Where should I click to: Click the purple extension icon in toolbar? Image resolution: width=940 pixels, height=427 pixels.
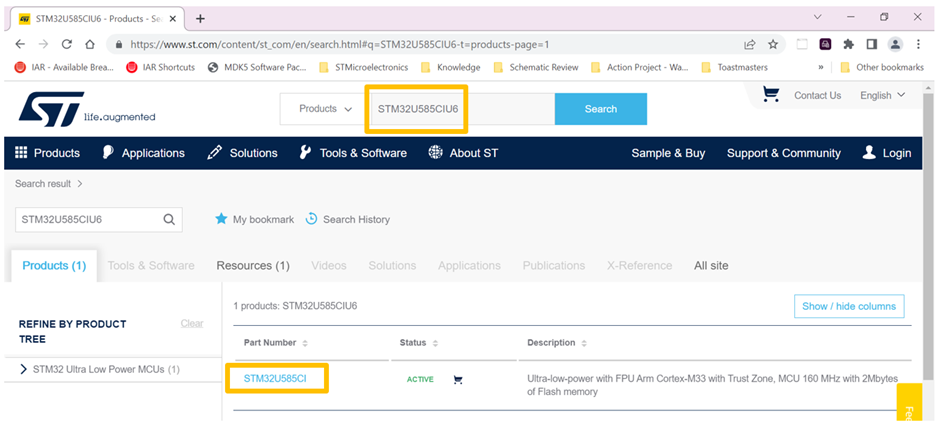pyautogui.click(x=825, y=44)
